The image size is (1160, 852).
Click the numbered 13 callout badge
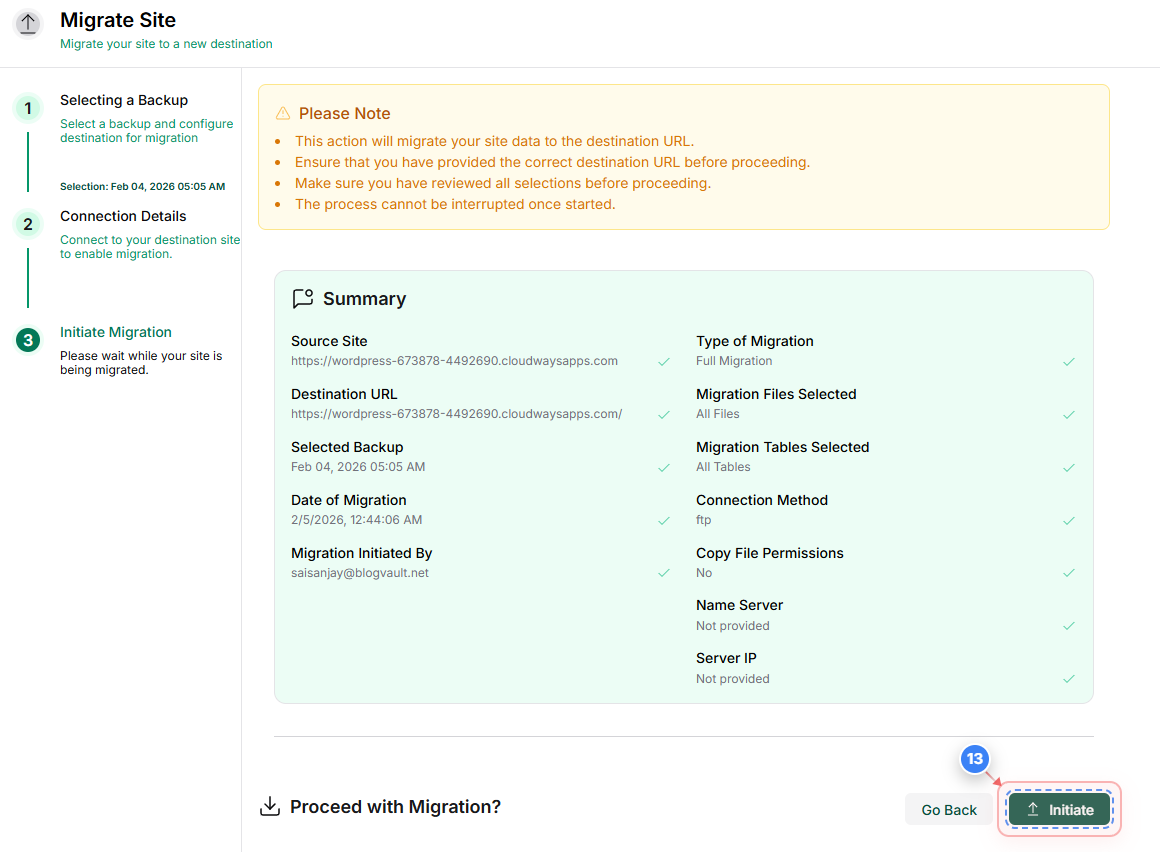(x=975, y=759)
